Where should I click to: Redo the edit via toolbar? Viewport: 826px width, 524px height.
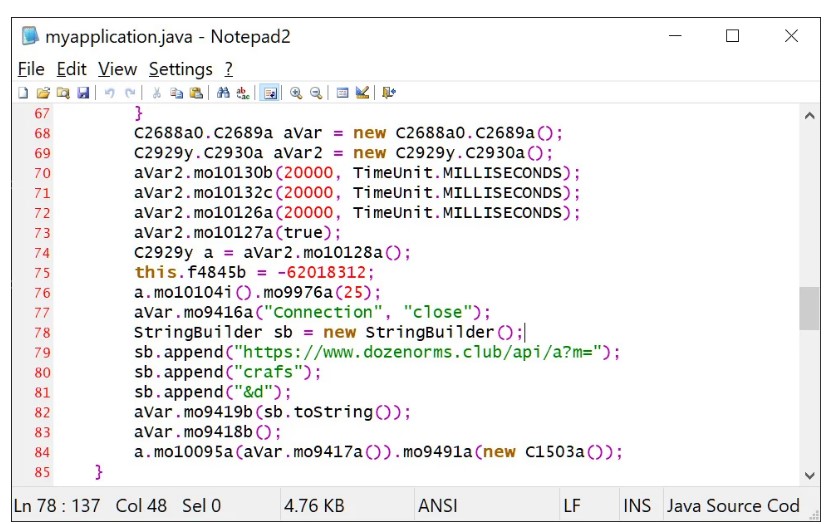tap(130, 93)
